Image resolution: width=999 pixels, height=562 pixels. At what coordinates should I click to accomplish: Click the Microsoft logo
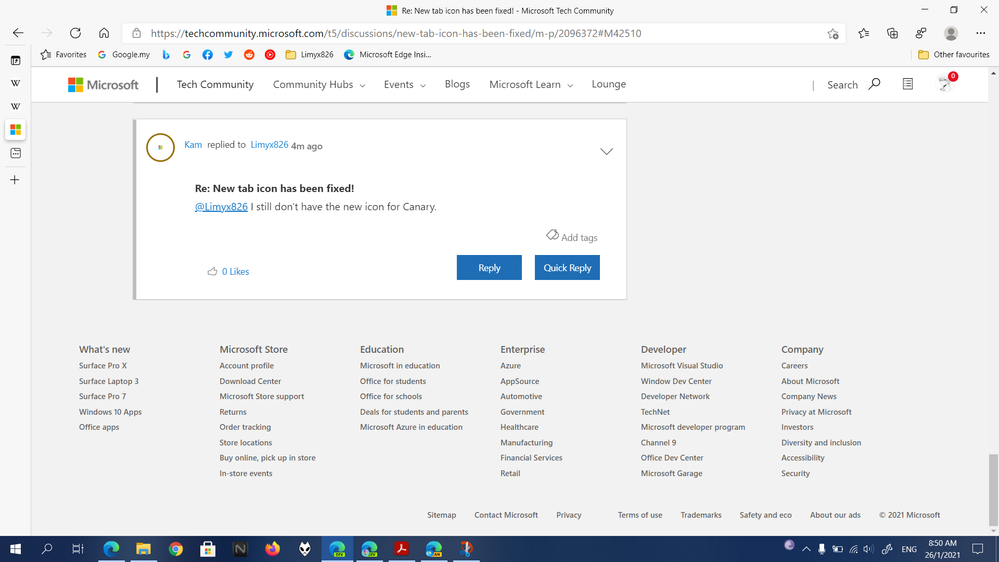(103, 85)
